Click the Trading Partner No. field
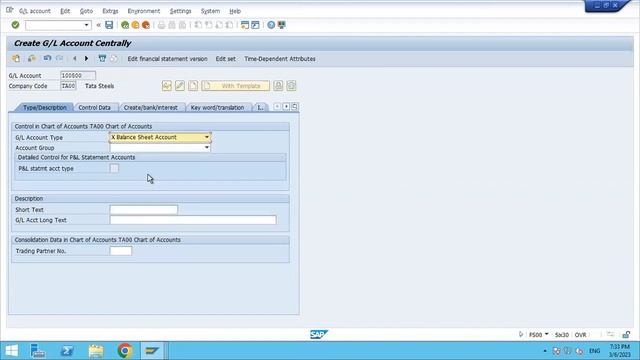Image resolution: width=640 pixels, height=360 pixels. 121,251
